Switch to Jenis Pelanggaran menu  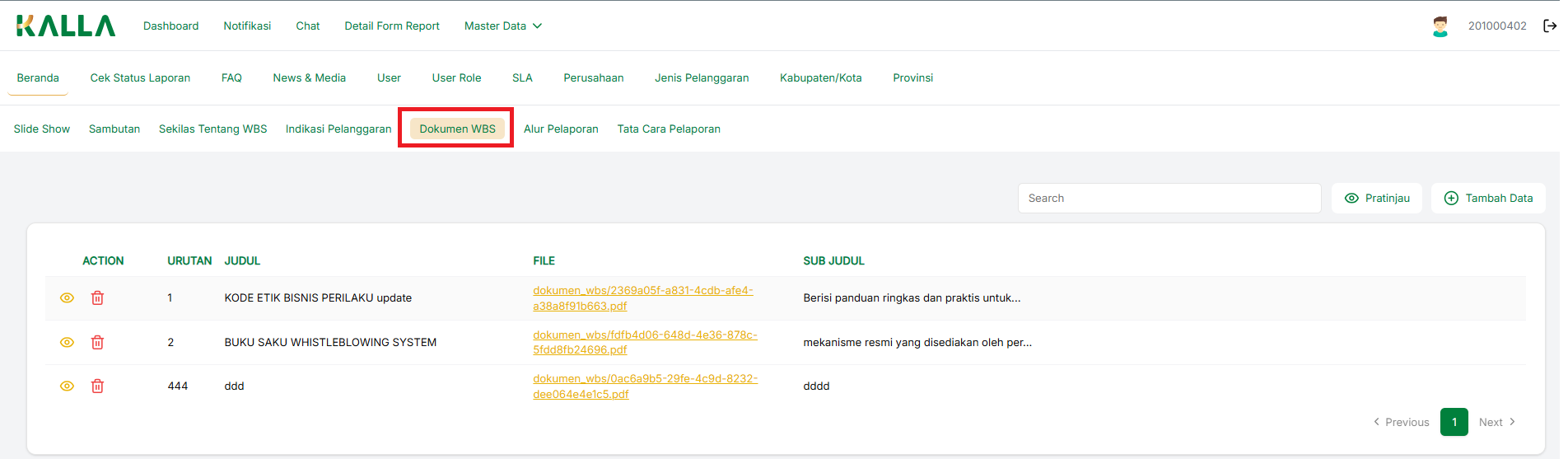click(702, 78)
